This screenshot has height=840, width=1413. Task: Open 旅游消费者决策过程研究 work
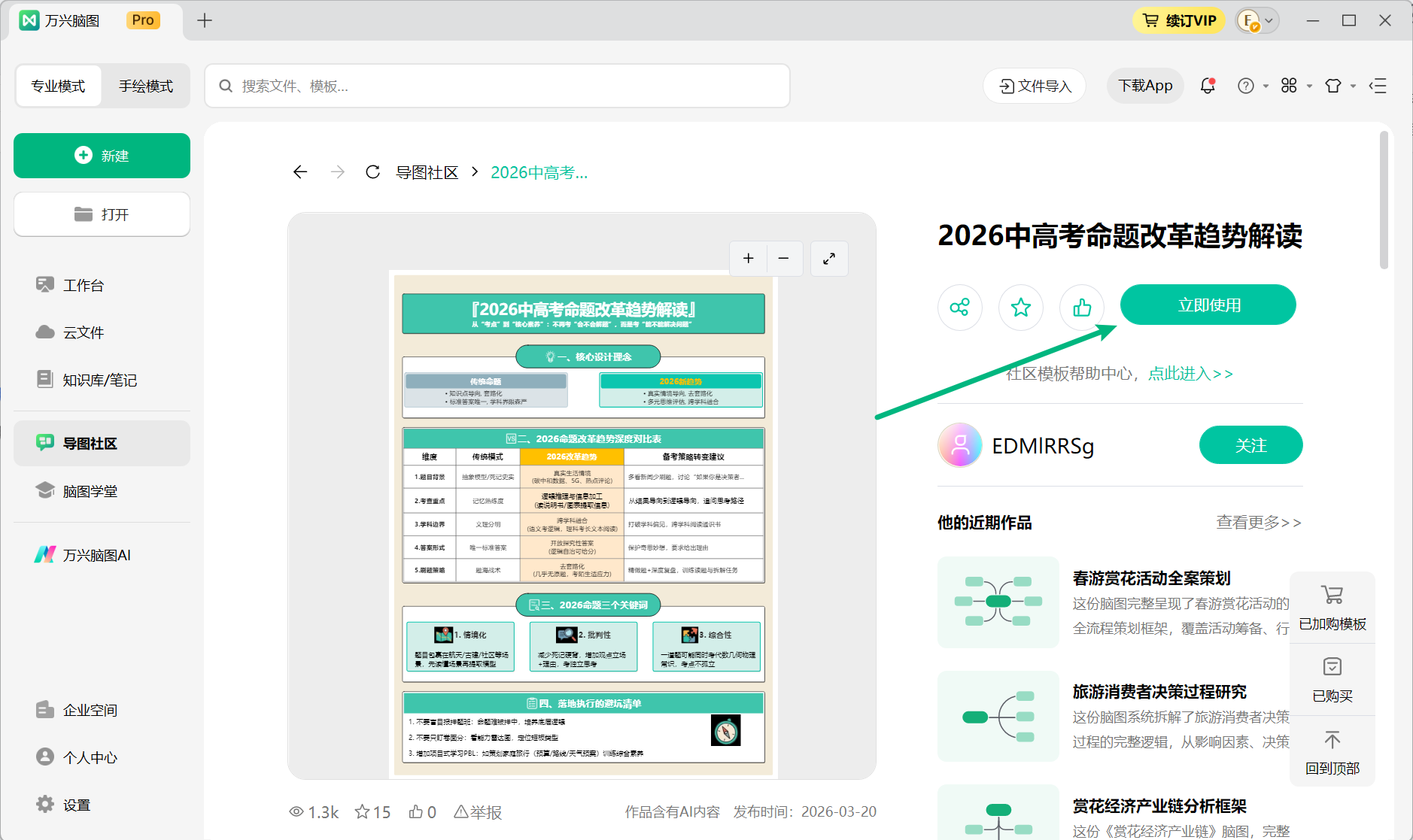1159,692
